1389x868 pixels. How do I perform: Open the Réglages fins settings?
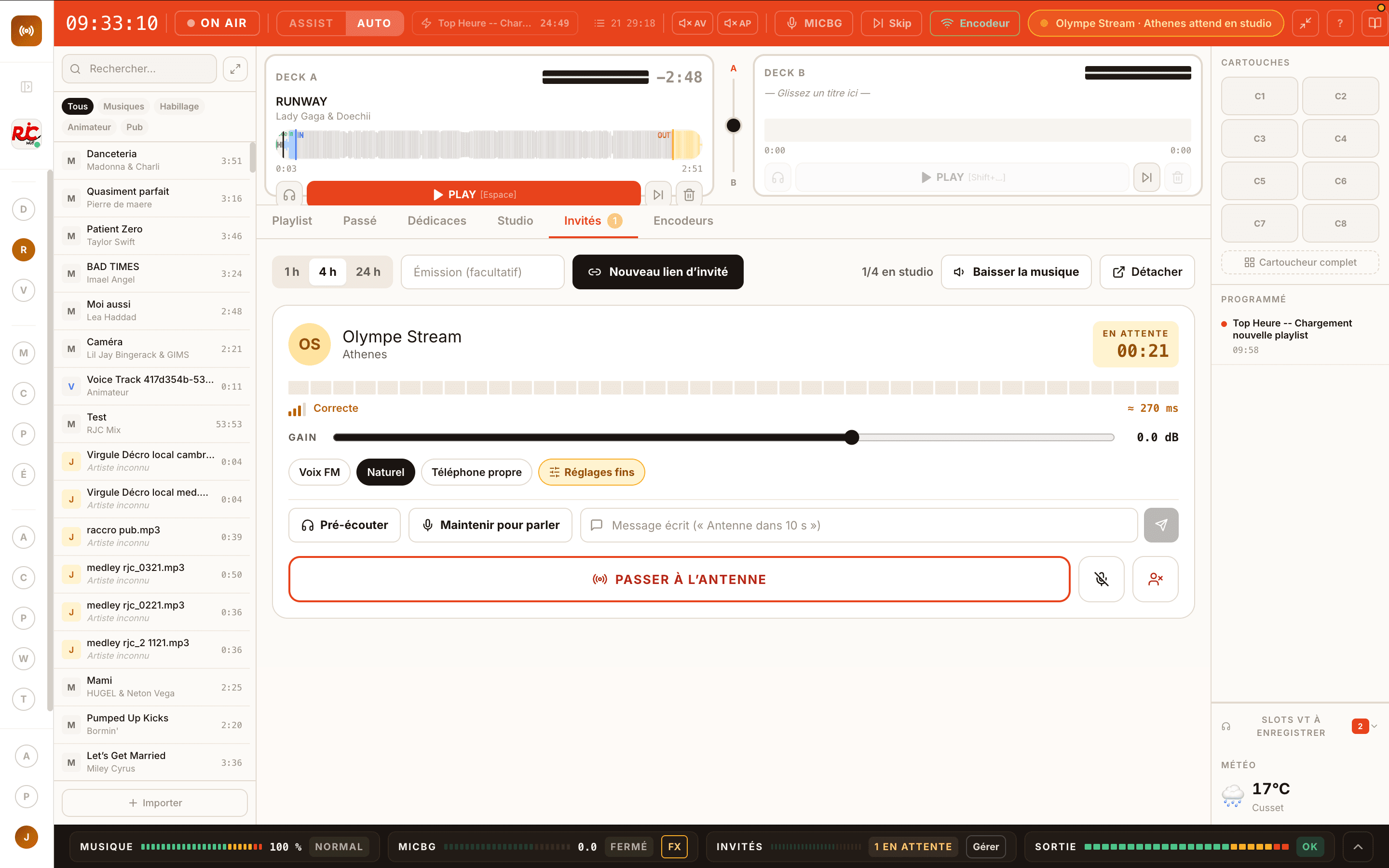[x=592, y=472]
